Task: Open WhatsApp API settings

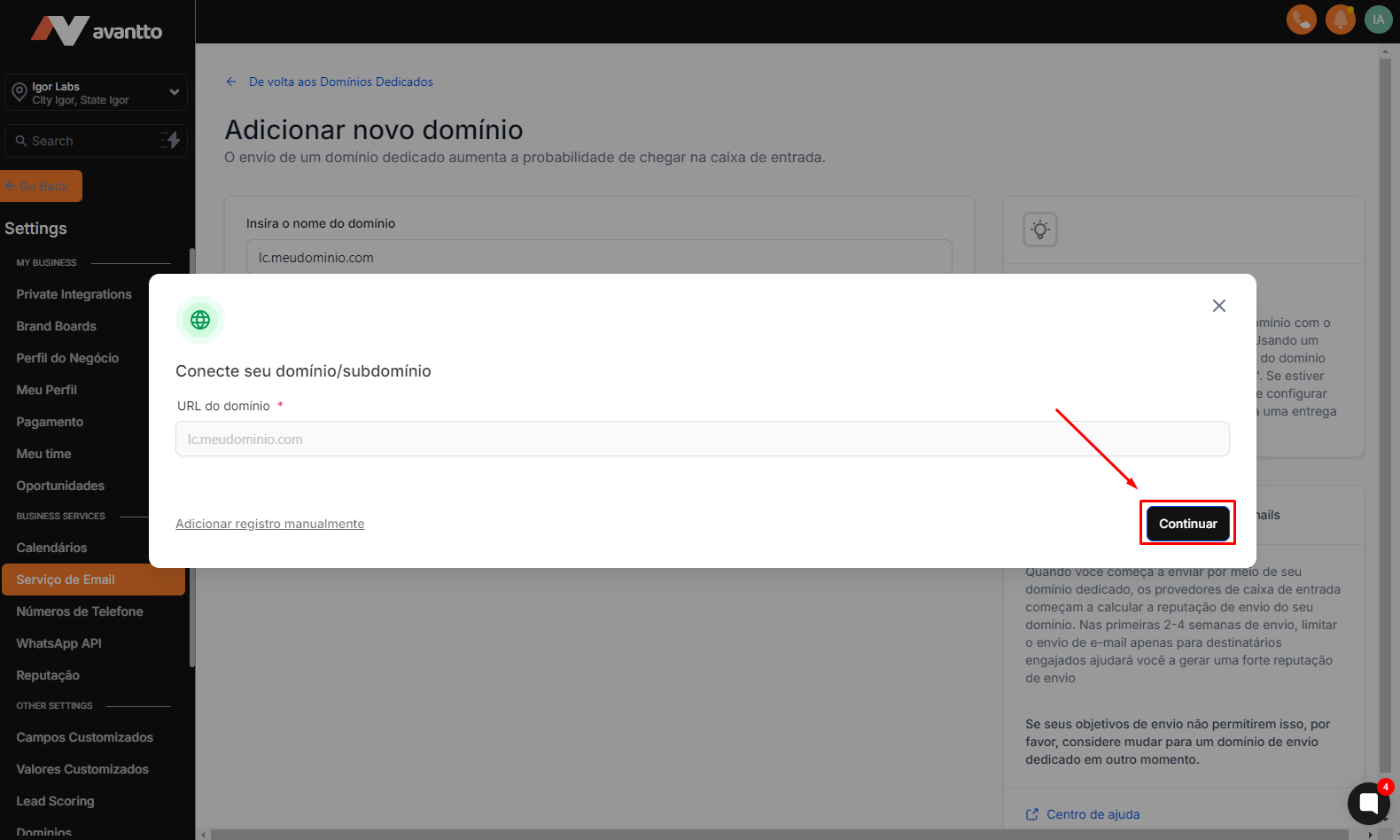Action: tap(58, 643)
